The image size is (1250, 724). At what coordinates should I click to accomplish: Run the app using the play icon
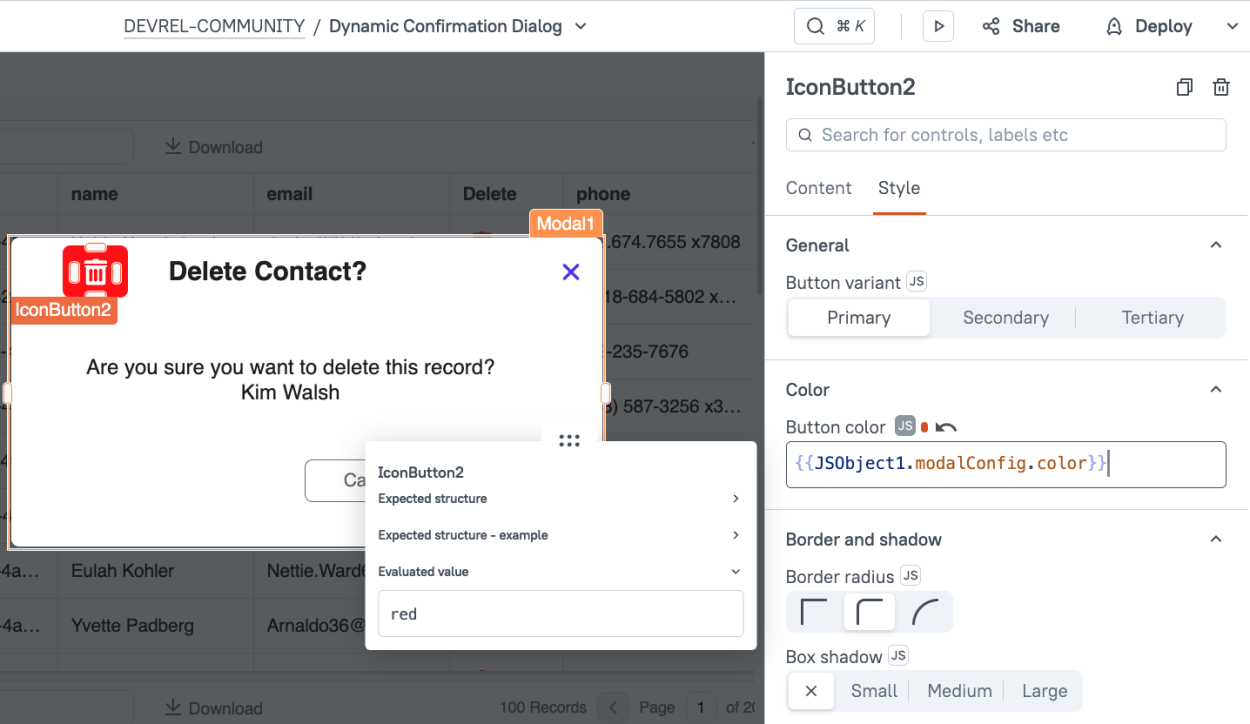pos(938,26)
